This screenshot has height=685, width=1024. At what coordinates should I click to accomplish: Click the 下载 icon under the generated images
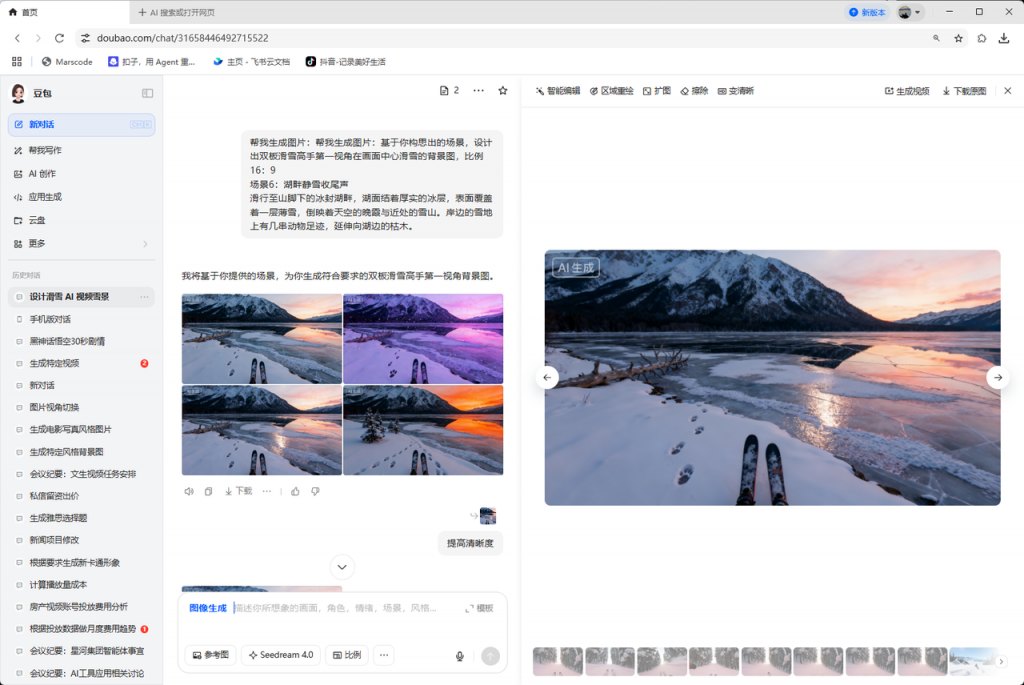[x=241, y=491]
